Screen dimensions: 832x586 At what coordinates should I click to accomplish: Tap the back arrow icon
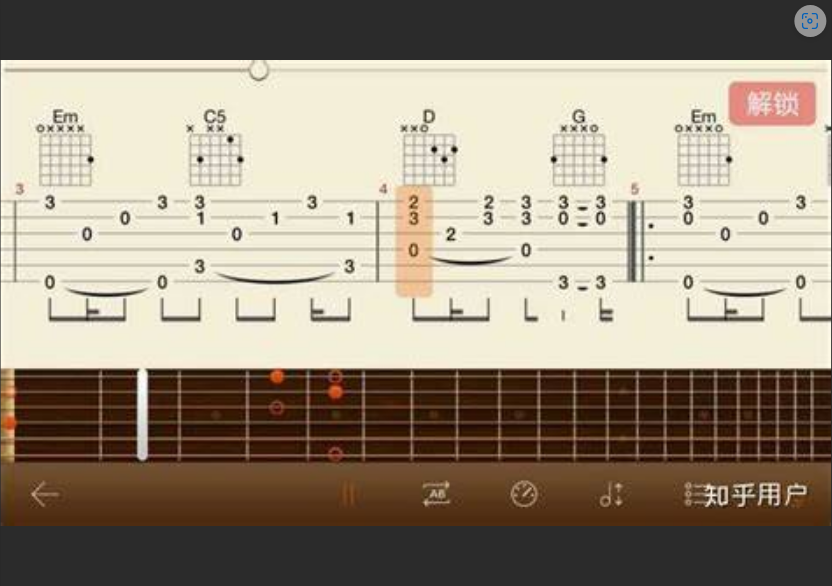(x=46, y=495)
